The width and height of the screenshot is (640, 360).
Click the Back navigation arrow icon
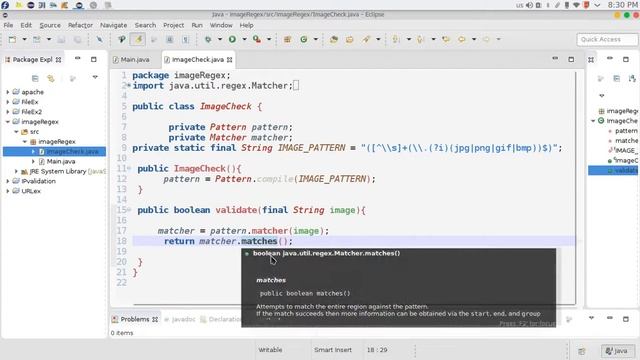pyautogui.click(x=462, y=40)
